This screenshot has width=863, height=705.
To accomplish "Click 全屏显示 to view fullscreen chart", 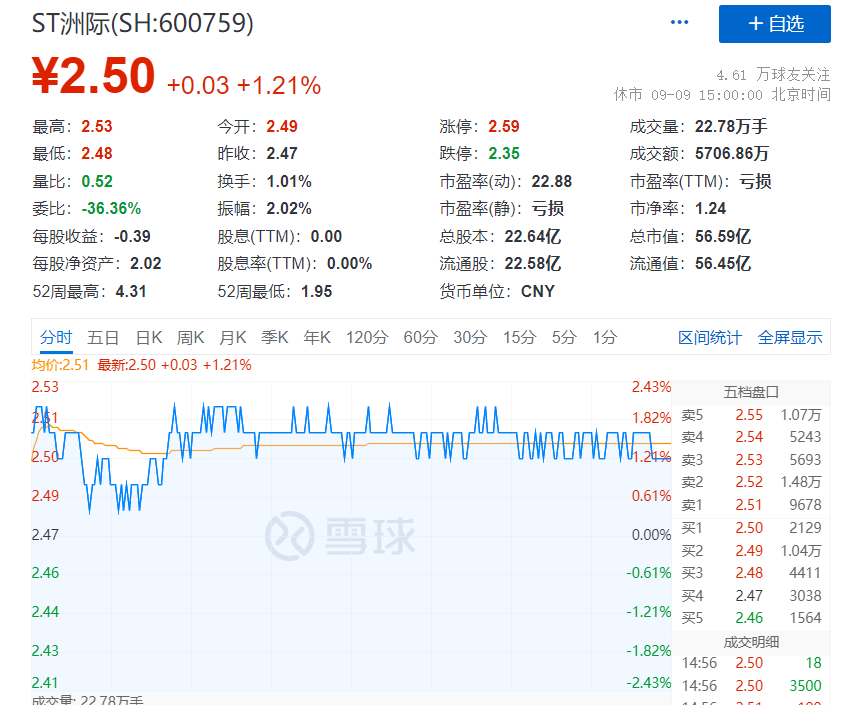I will pos(790,338).
